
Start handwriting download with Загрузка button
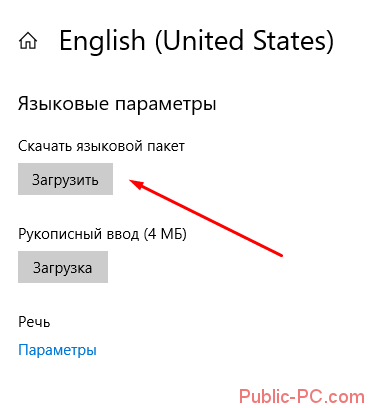pyautogui.click(x=63, y=267)
